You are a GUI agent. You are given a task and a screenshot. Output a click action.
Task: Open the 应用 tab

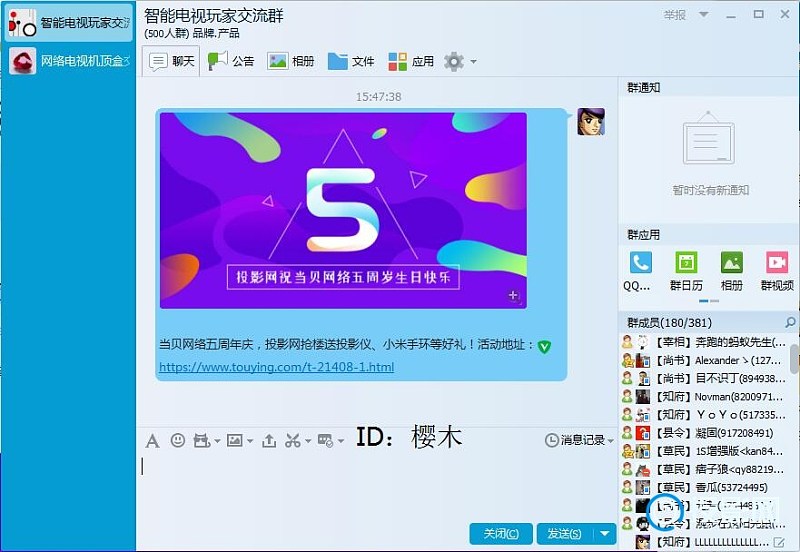pos(411,62)
